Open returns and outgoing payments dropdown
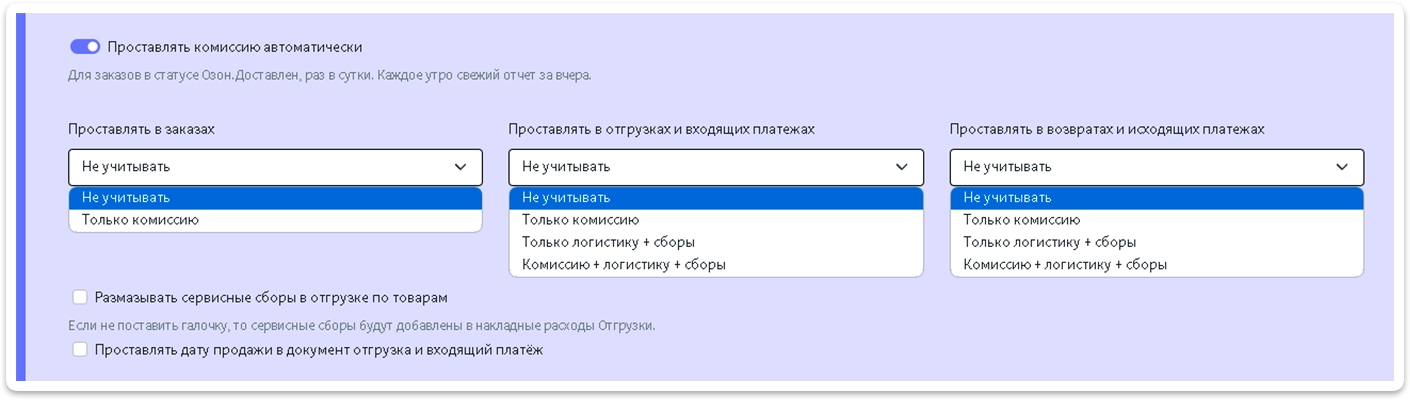Image resolution: width=1410 pixels, height=400 pixels. pyautogui.click(x=1140, y=167)
